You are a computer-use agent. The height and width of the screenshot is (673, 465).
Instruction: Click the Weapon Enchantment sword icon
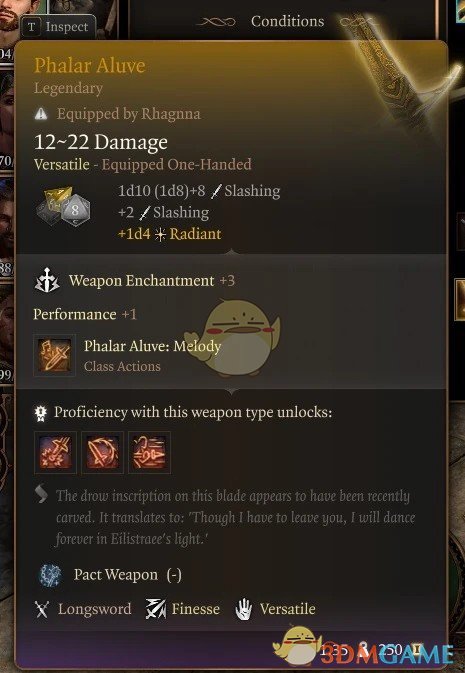(x=47, y=281)
